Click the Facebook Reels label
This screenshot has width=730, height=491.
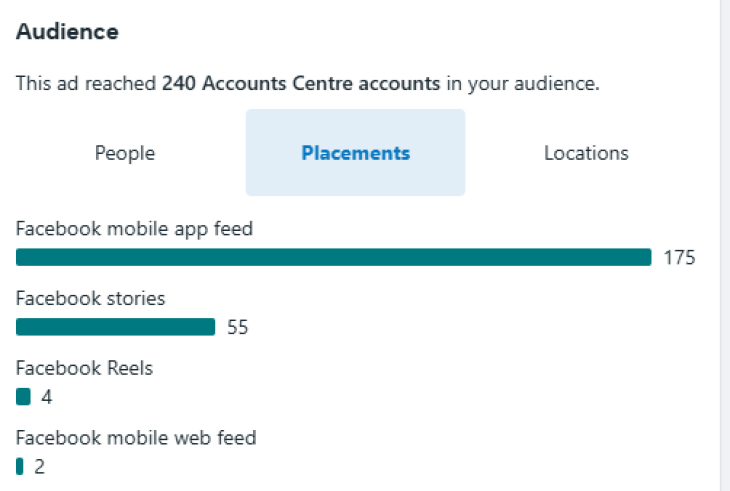84,368
